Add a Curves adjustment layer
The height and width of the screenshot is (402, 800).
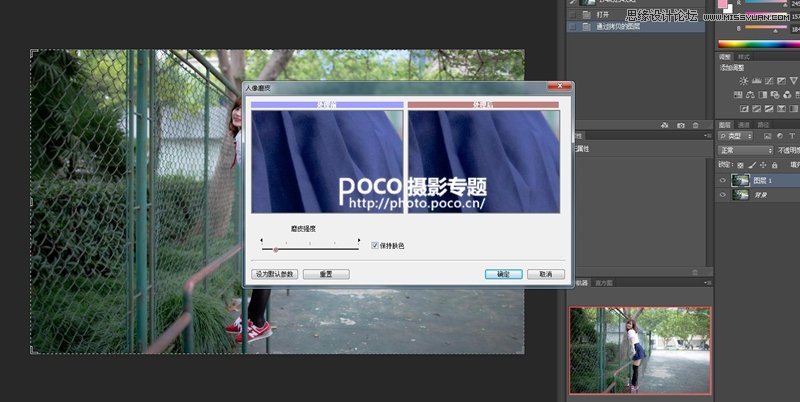[x=769, y=81]
